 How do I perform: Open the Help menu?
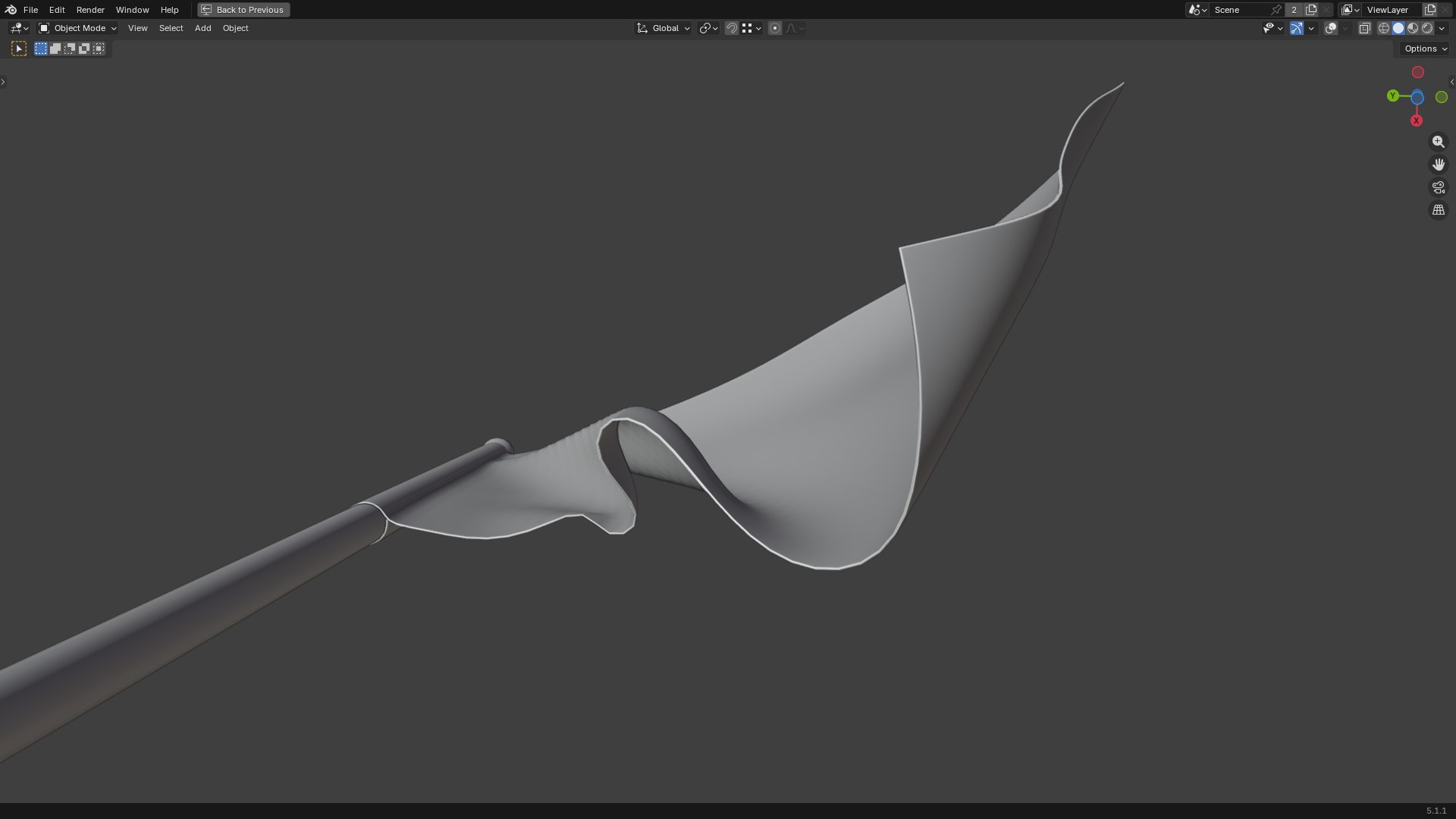(169, 10)
